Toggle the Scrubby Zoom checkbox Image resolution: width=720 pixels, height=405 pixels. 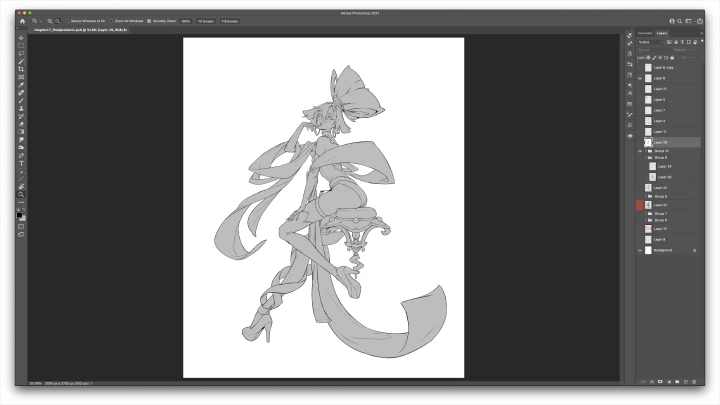[148, 20]
